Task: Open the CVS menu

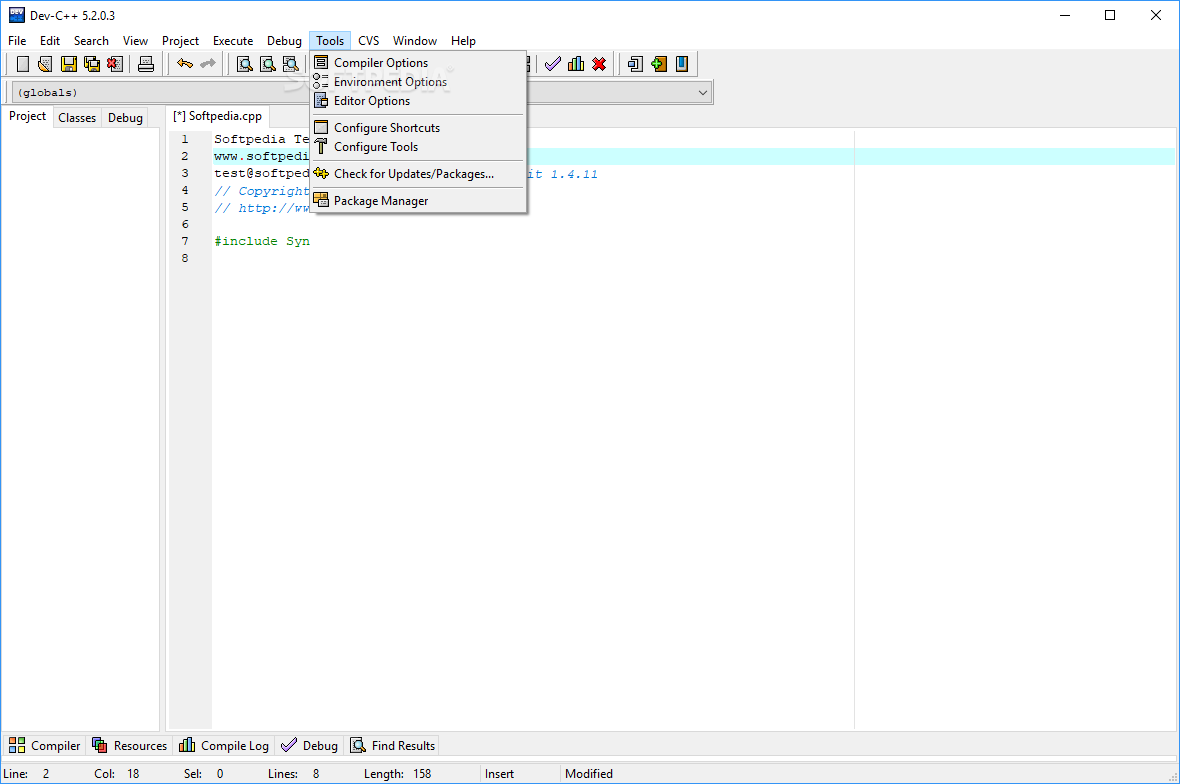Action: coord(369,41)
